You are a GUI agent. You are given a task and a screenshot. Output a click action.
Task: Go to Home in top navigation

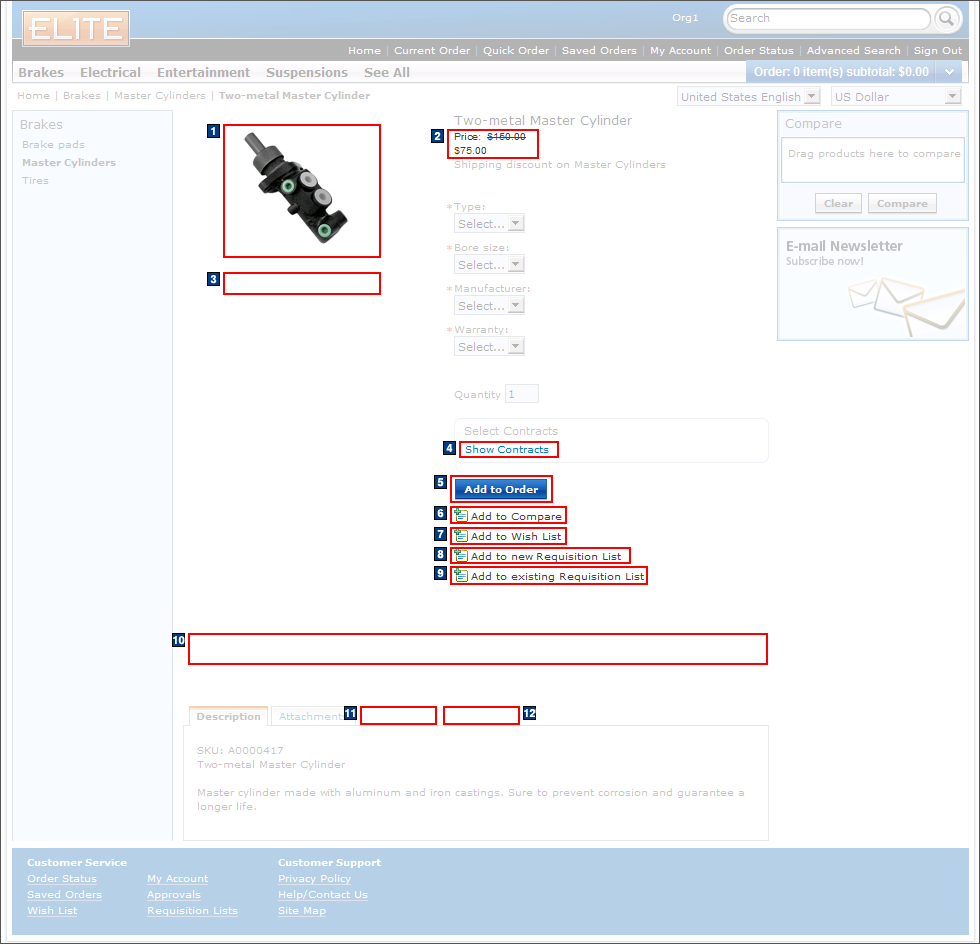(x=364, y=50)
